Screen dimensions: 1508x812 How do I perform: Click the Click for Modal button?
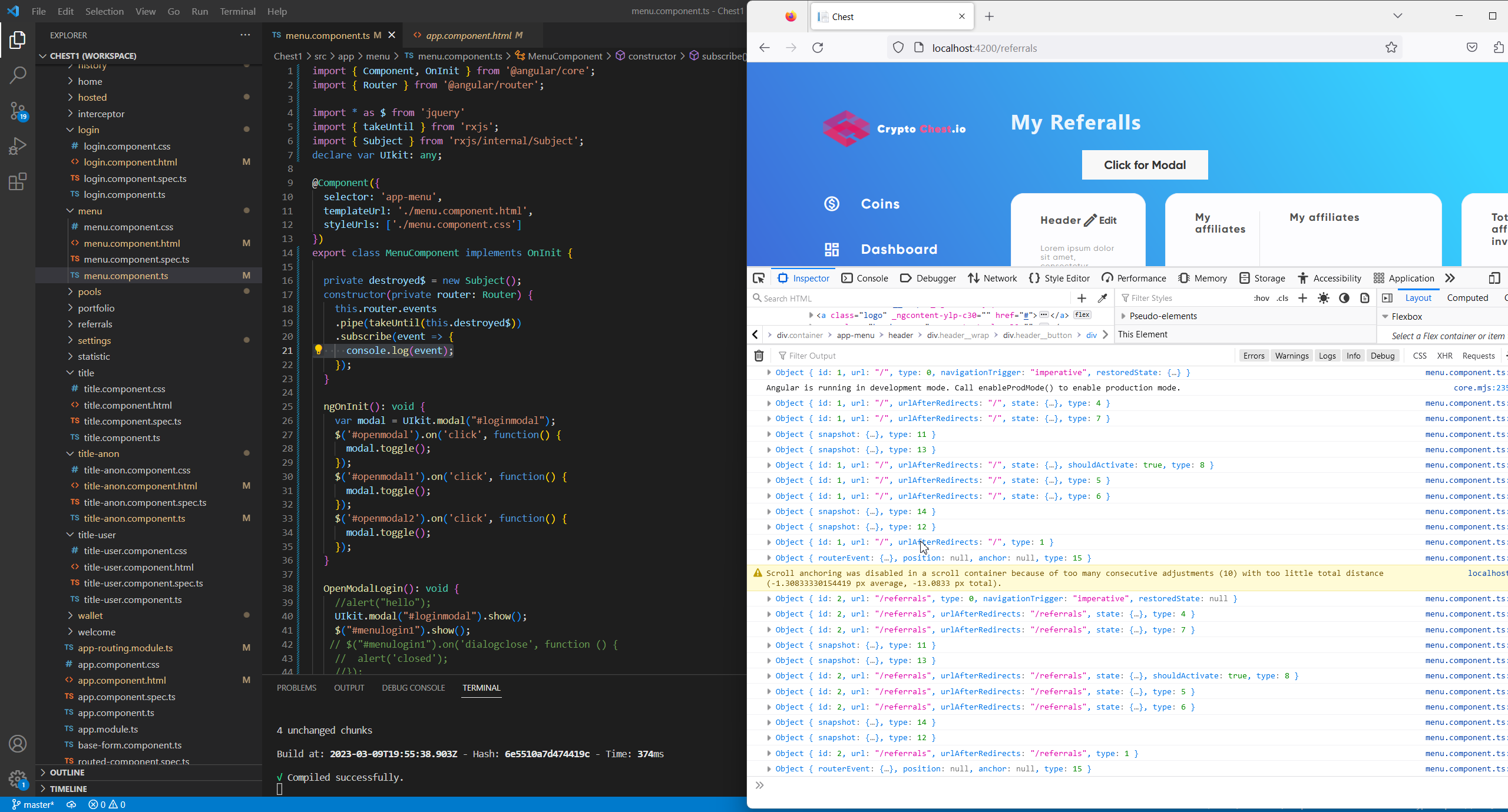point(1144,165)
